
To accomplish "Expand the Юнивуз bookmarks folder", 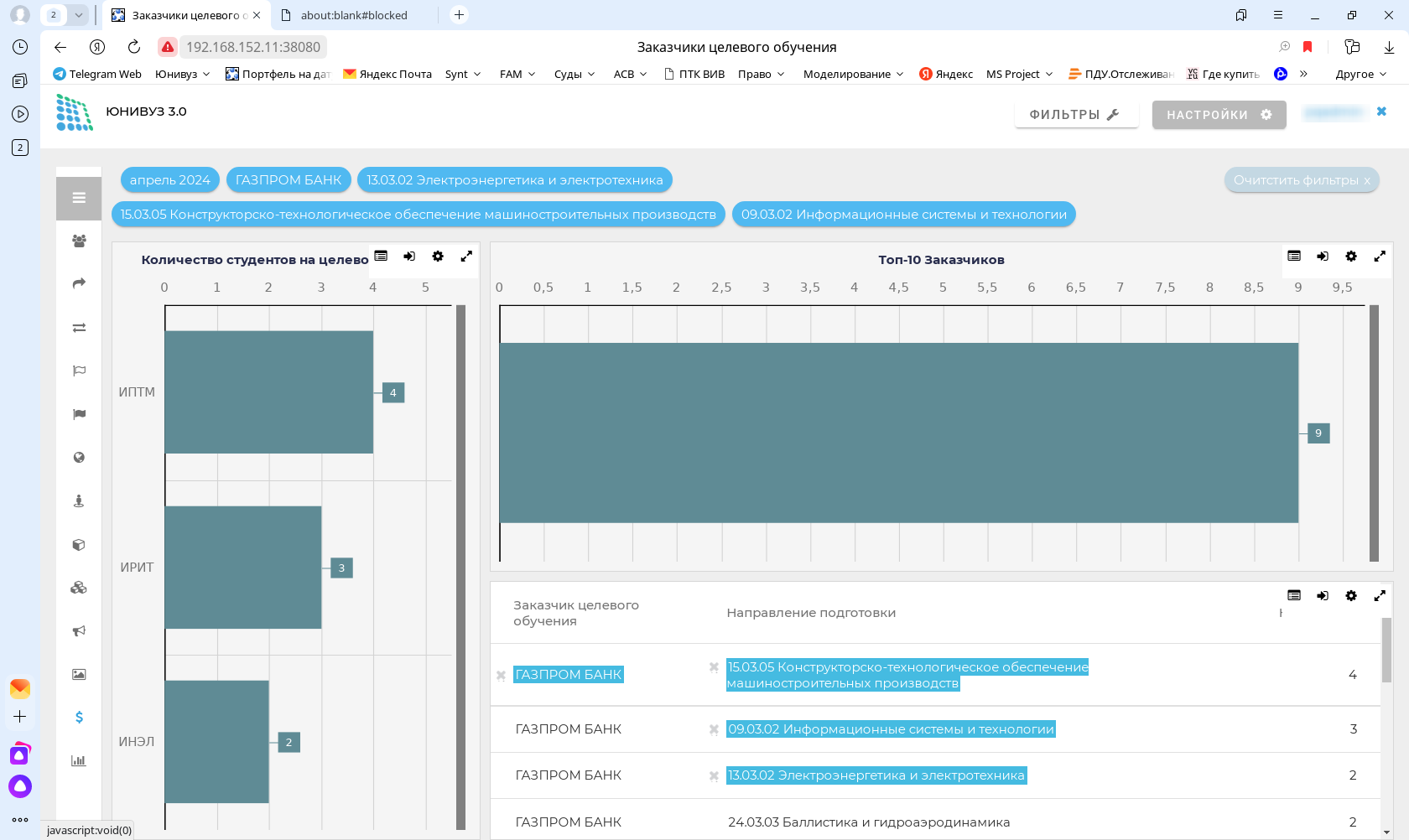I will pyautogui.click(x=183, y=74).
